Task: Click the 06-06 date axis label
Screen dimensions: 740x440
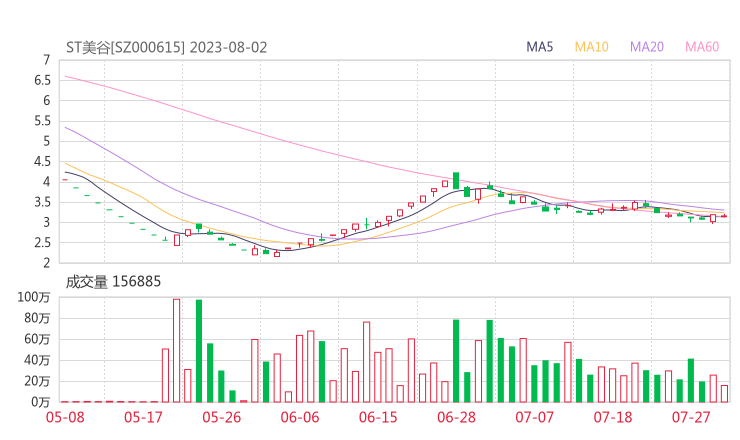Action: pos(300,417)
